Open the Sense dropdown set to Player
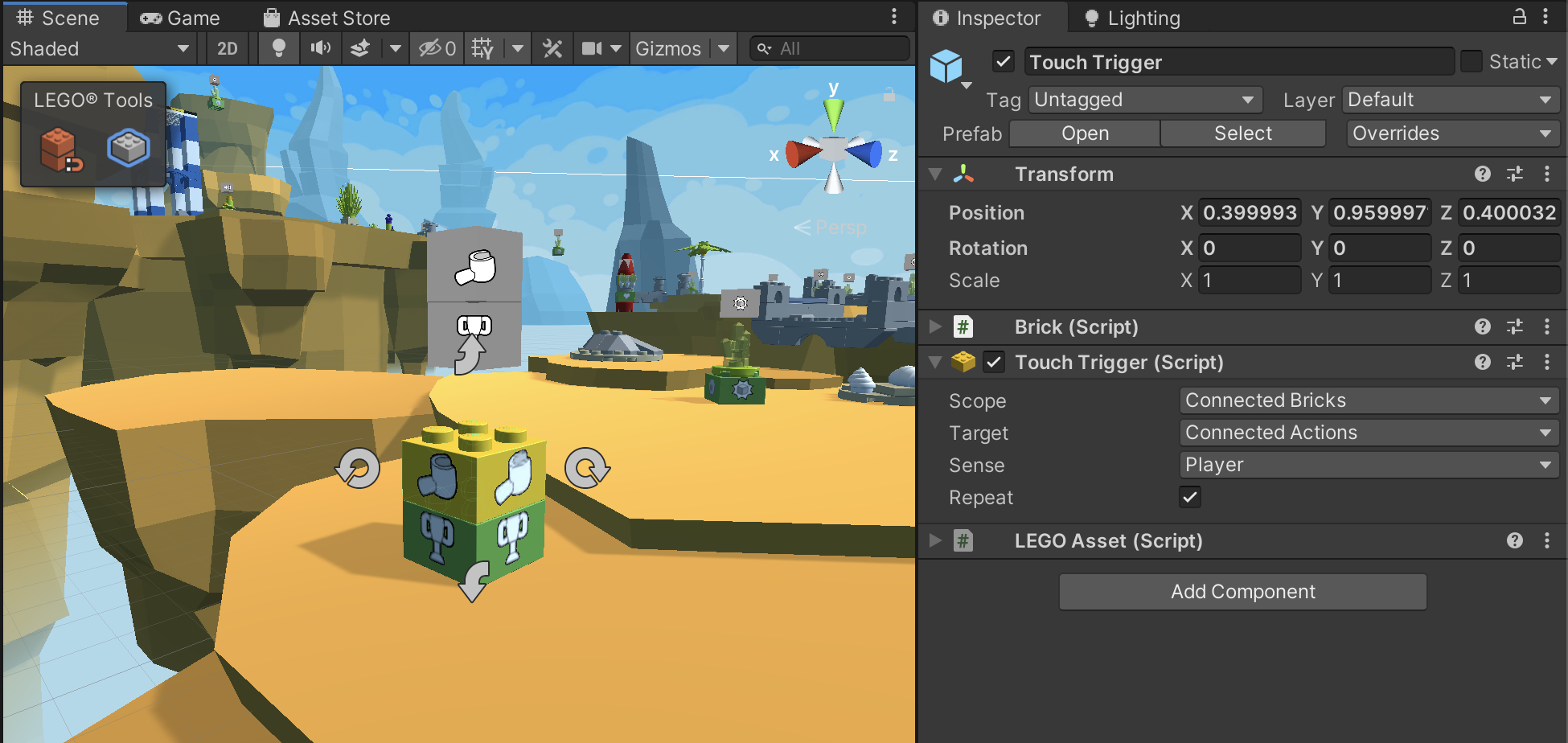 point(1369,465)
